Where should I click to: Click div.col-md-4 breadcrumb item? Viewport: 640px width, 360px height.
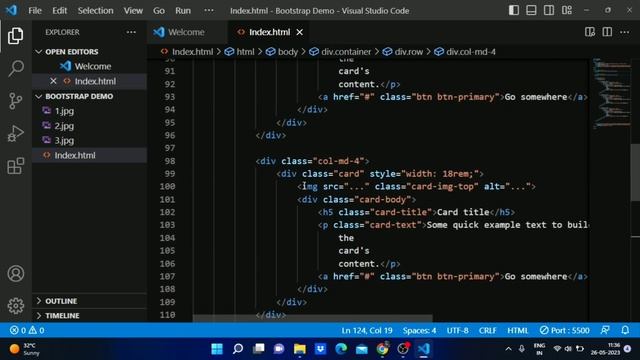(x=465, y=52)
